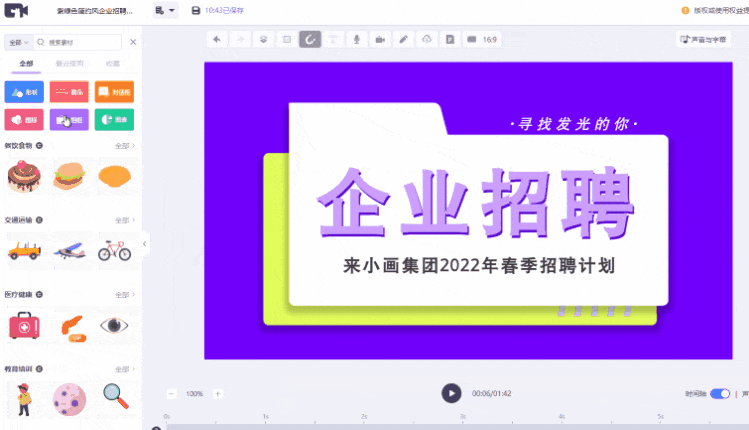Click the round icon beside 教育培训 heading
This screenshot has height=430, width=749.
[39, 369]
